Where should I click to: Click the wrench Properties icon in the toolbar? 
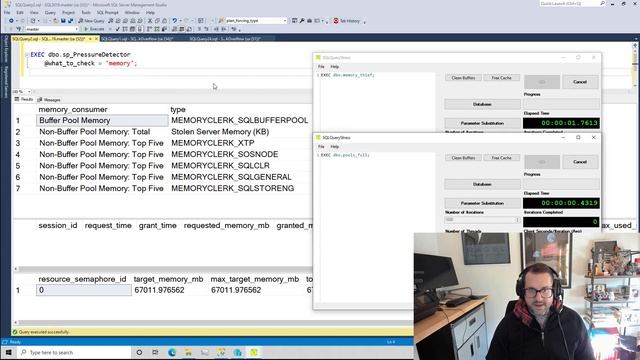click(302, 20)
